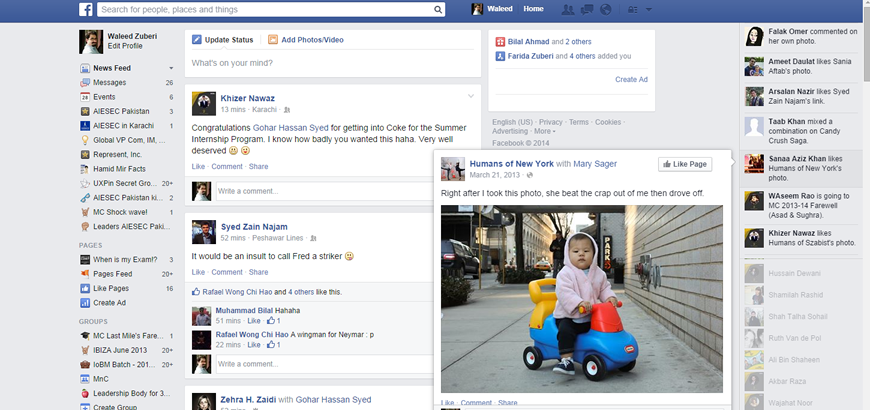
Task: Click the Add Photos/Video icon
Action: 273,40
